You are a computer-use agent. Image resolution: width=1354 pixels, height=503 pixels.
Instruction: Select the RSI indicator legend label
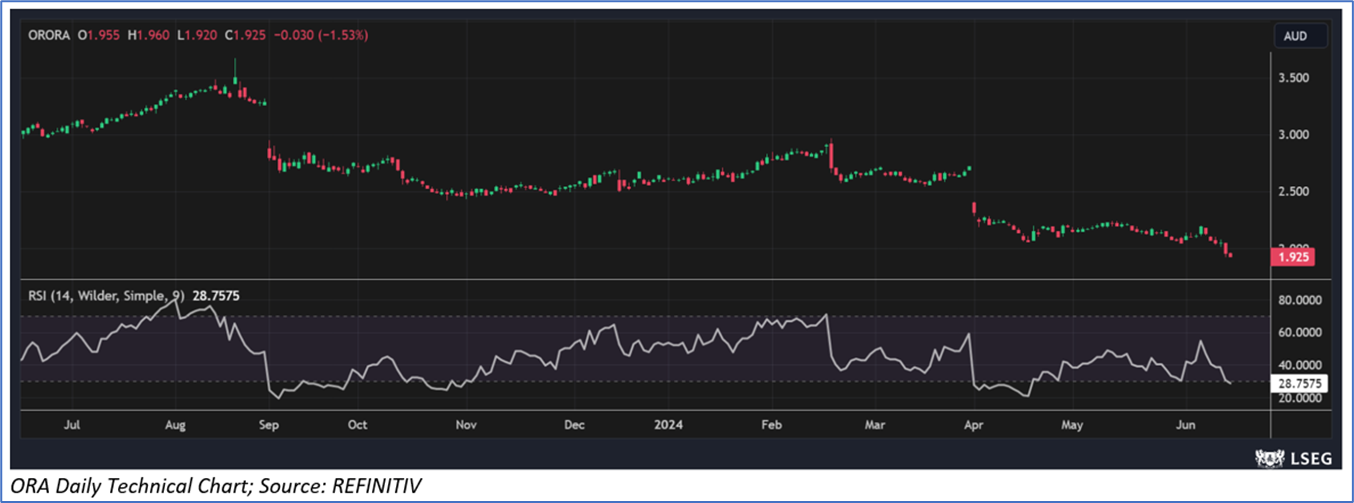(x=101, y=296)
